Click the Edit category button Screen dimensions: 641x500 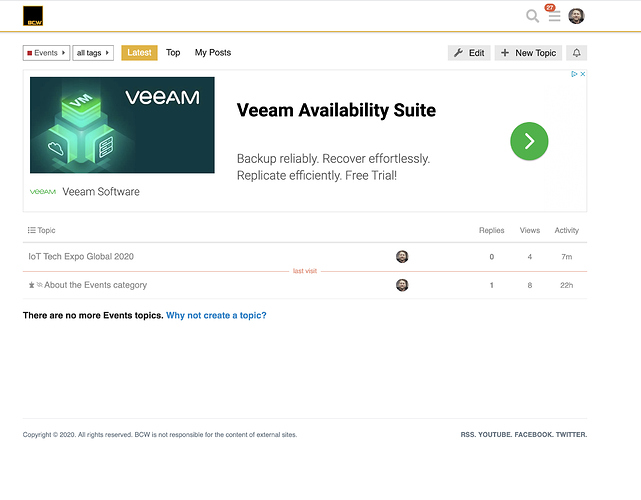(469, 53)
